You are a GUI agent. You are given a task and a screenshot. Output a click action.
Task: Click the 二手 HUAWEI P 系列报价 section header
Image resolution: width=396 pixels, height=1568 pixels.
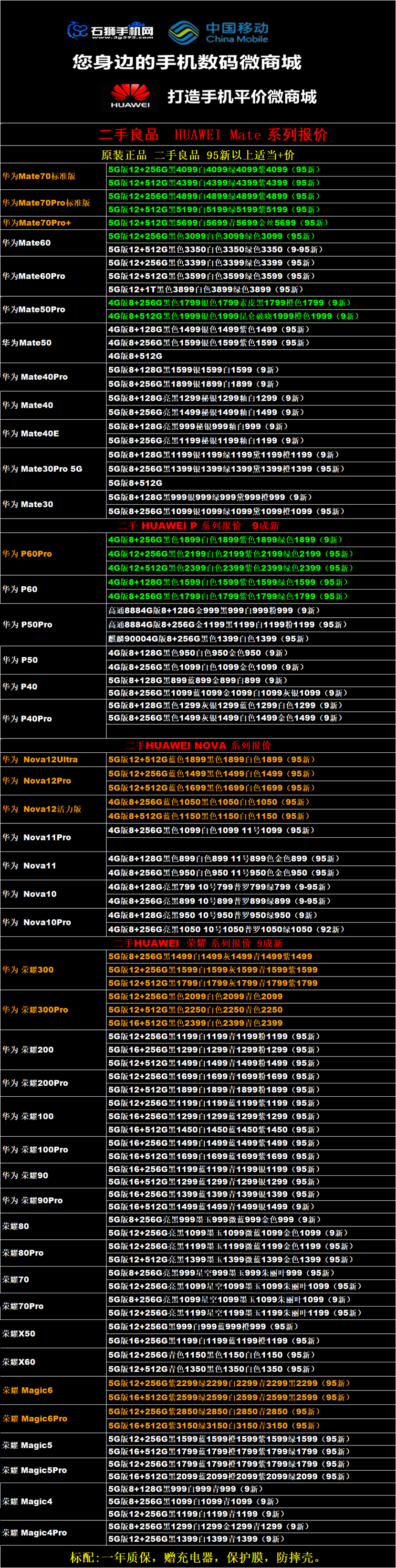(x=198, y=525)
